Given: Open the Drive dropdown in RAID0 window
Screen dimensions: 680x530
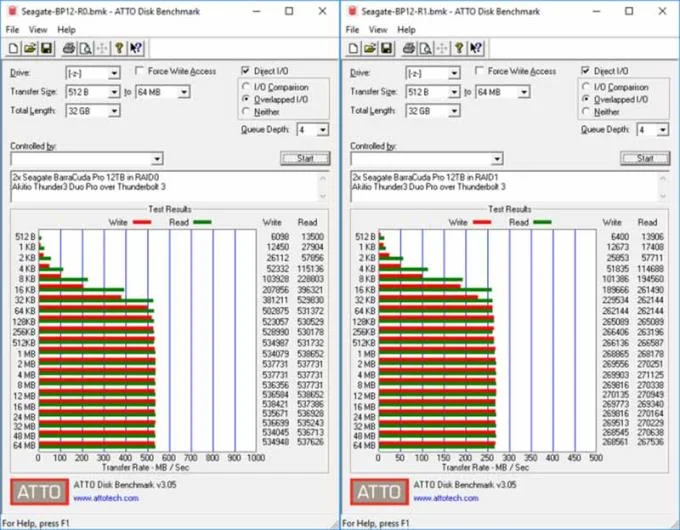Looking at the screenshot, I should pos(93,73).
